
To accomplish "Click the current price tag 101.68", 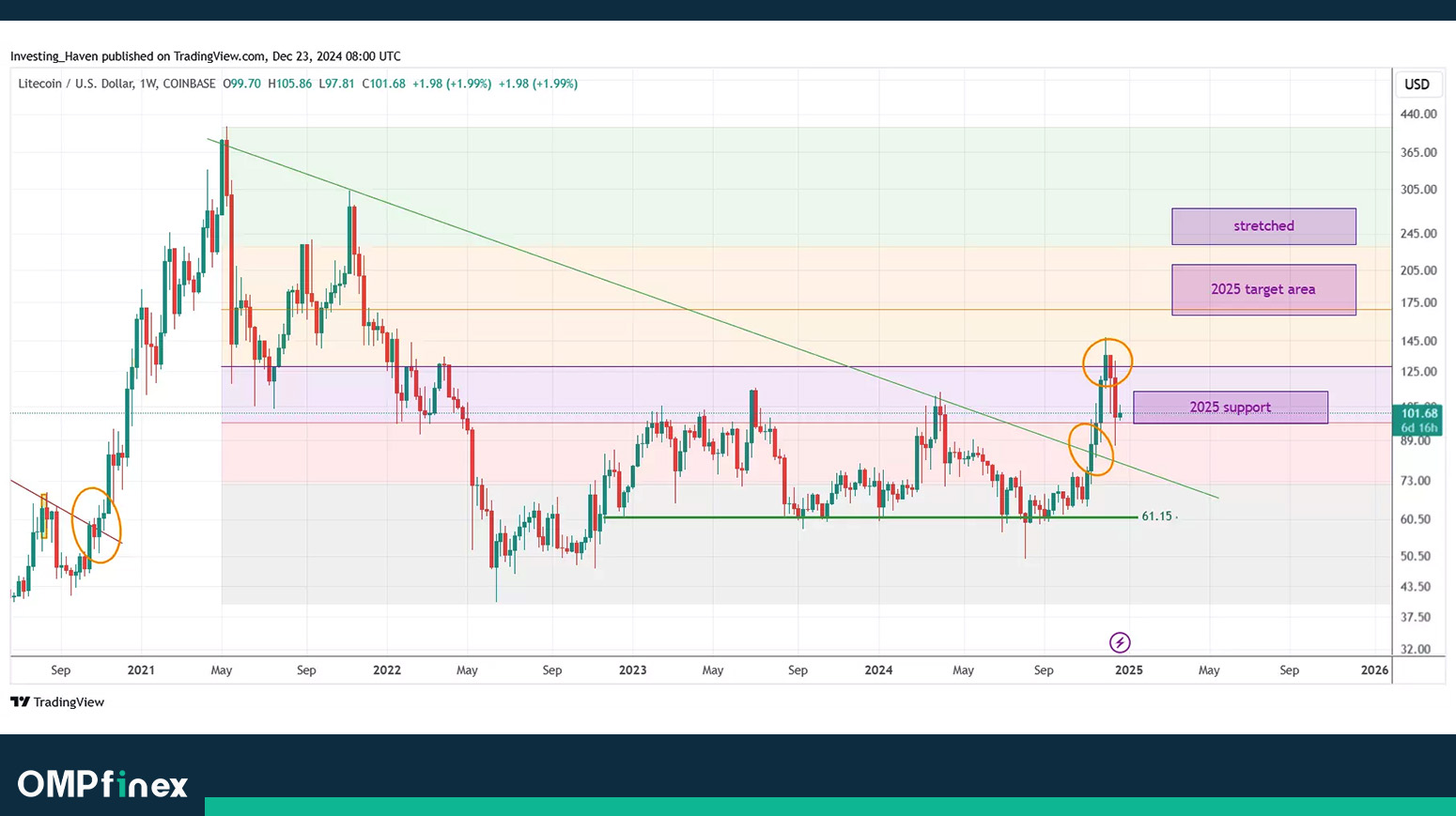I will click(x=1418, y=413).
